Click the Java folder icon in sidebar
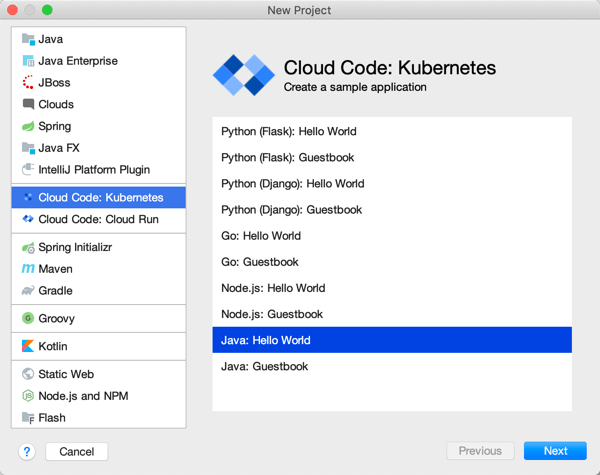This screenshot has height=475, width=600. tap(28, 39)
